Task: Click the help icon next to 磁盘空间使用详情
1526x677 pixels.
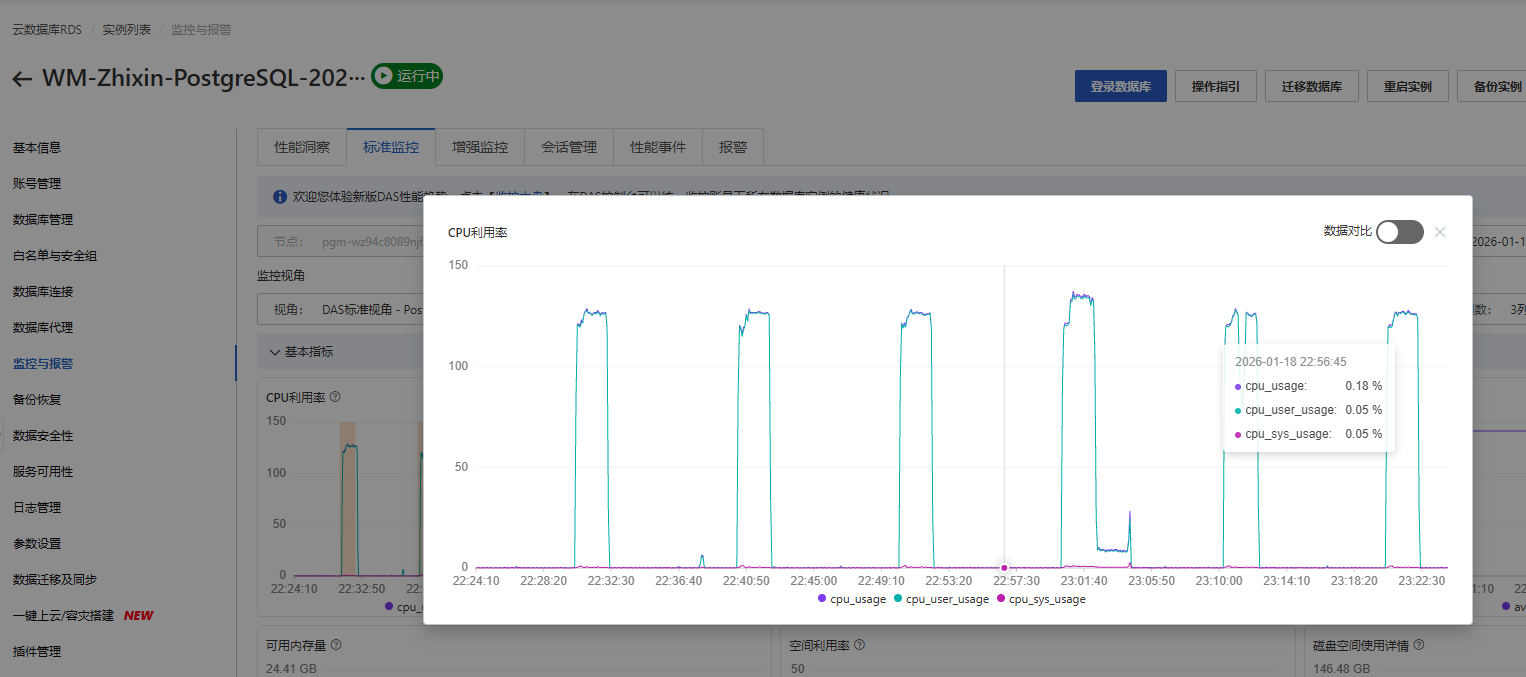Action: coord(1419,645)
